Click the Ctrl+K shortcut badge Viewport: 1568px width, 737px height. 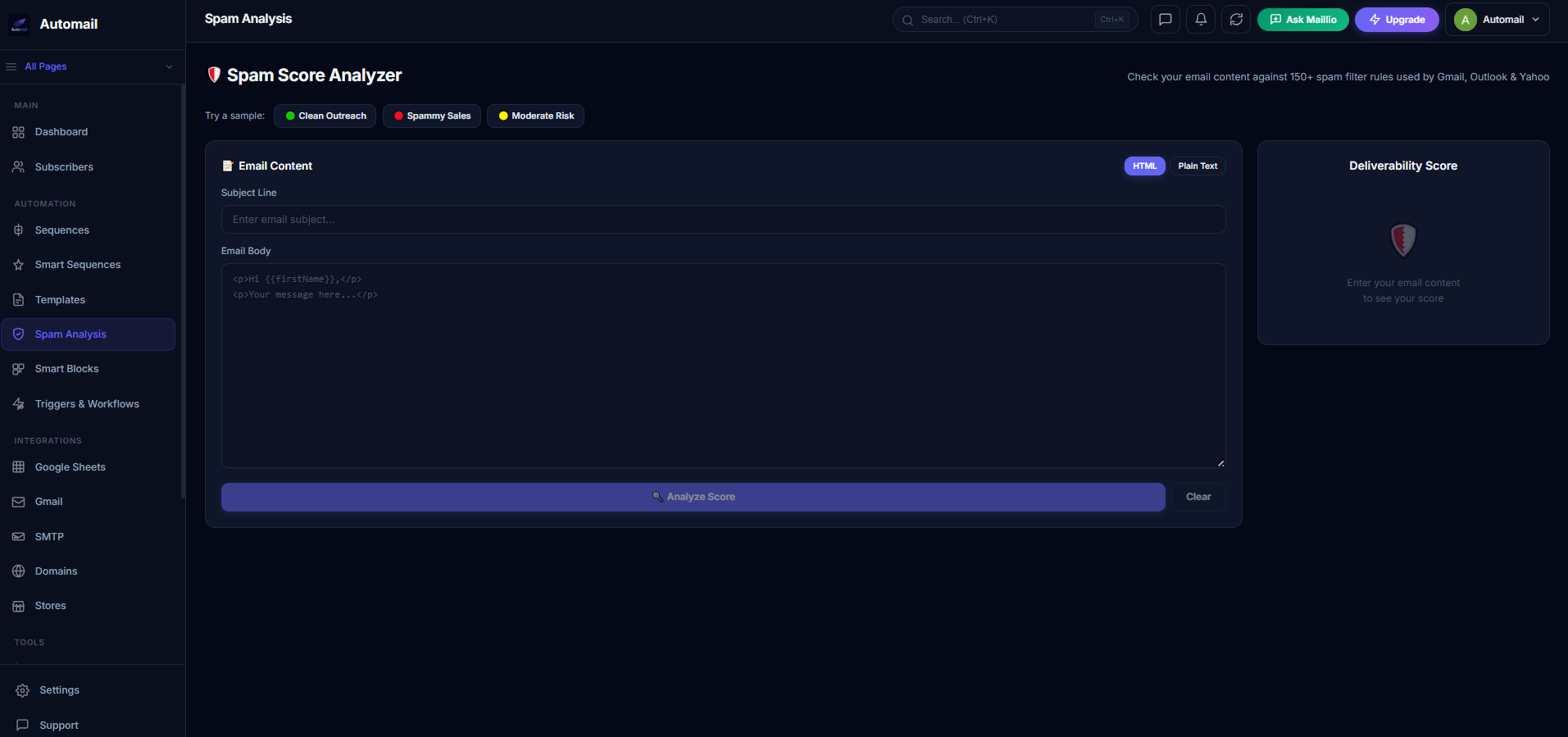1112,20
